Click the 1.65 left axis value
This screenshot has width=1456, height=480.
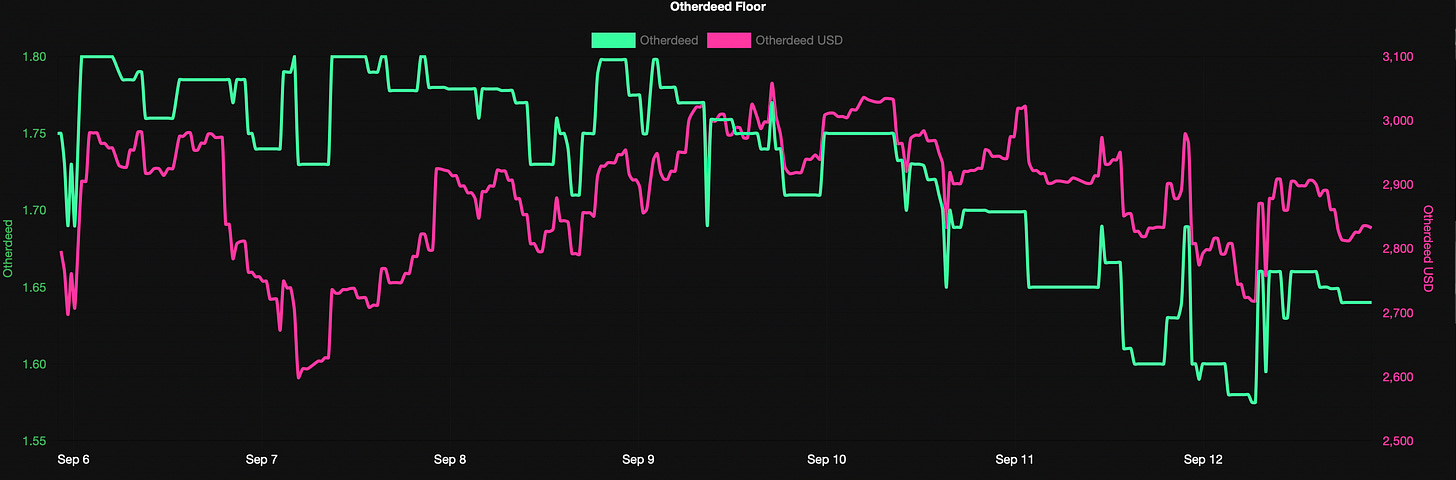tap(34, 288)
